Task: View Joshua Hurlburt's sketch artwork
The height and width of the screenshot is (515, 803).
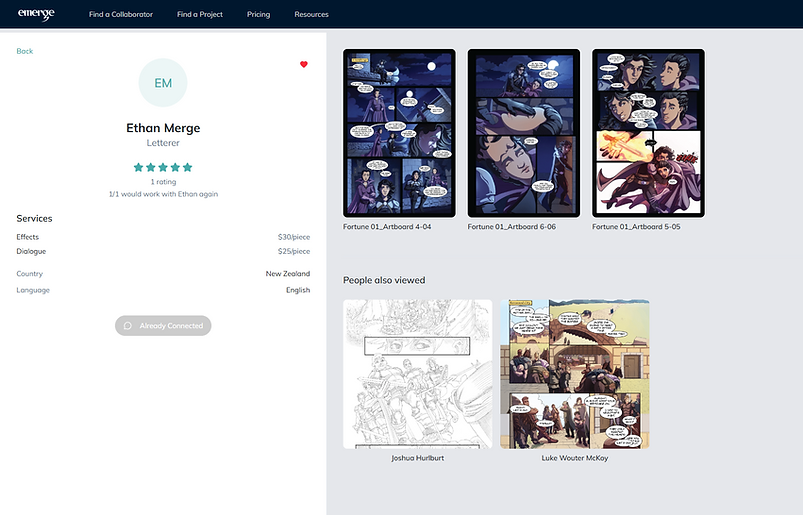Action: (418, 374)
